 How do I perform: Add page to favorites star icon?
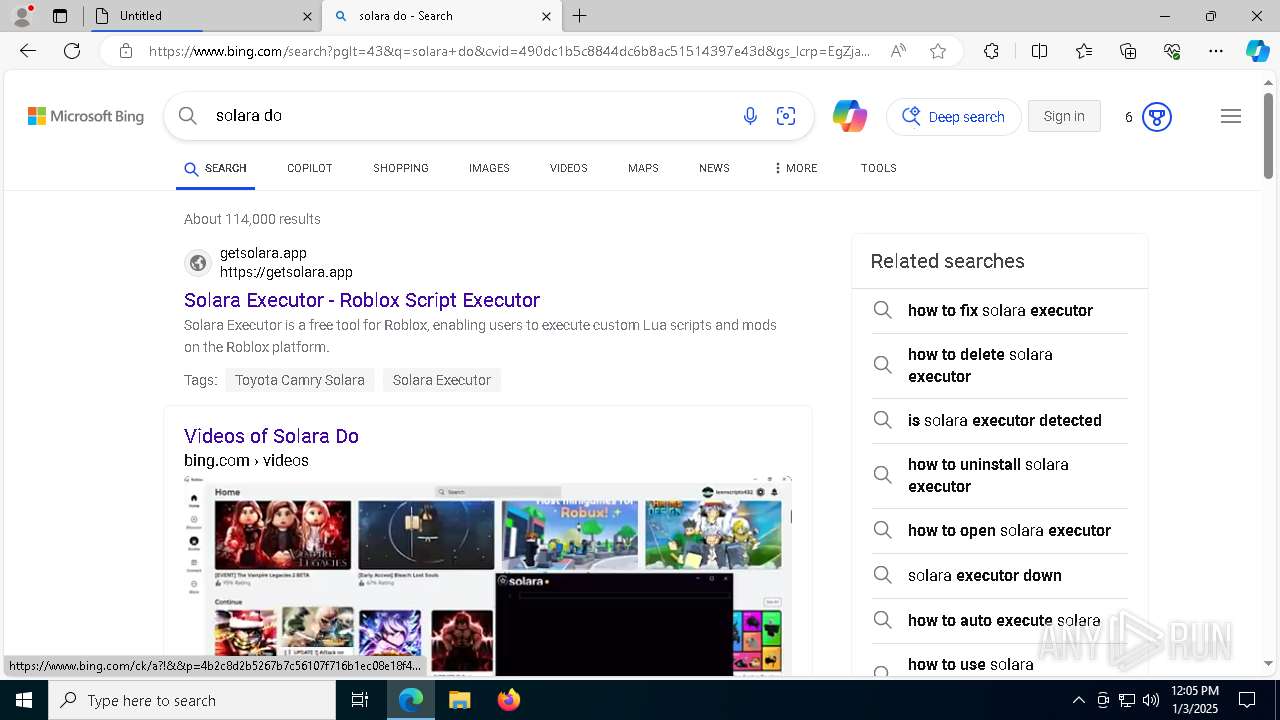tap(938, 51)
